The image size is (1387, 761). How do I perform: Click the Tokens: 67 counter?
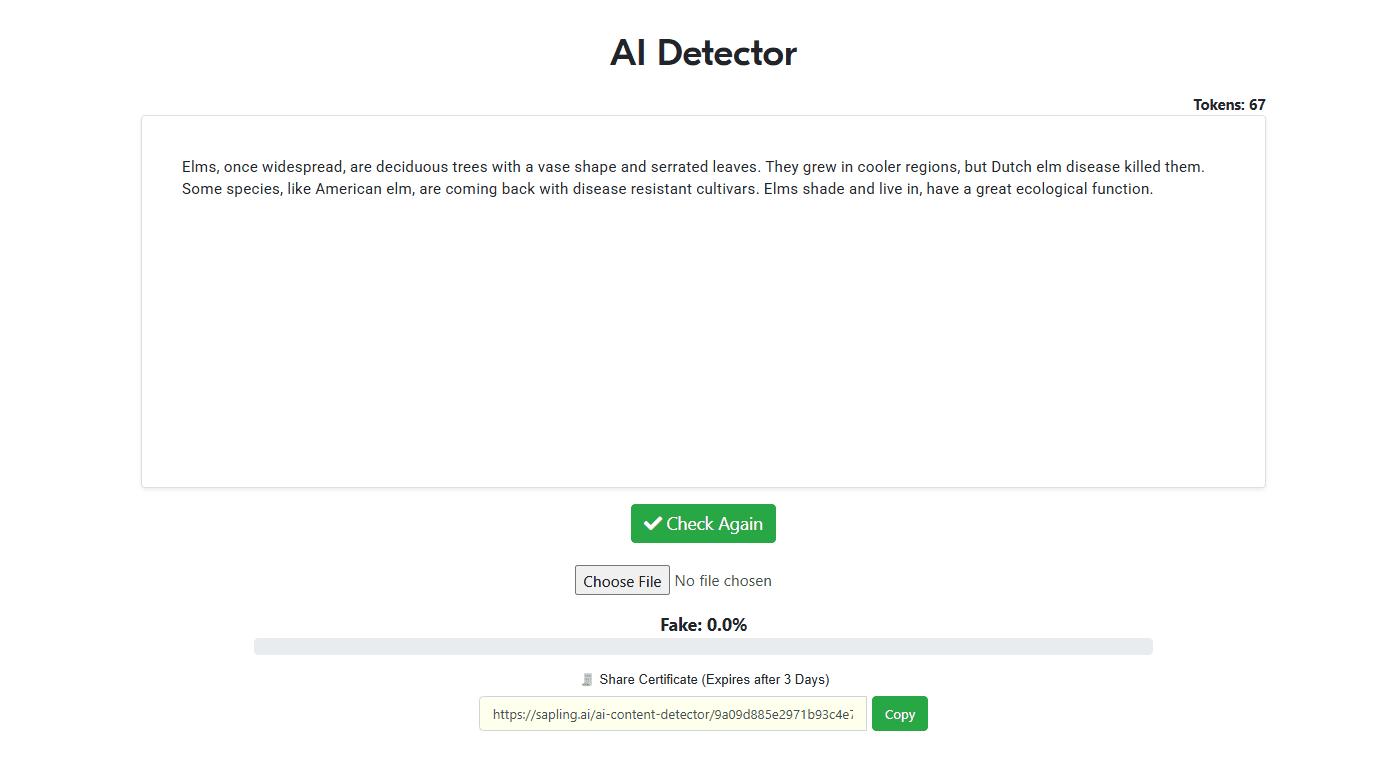[x=1229, y=105]
